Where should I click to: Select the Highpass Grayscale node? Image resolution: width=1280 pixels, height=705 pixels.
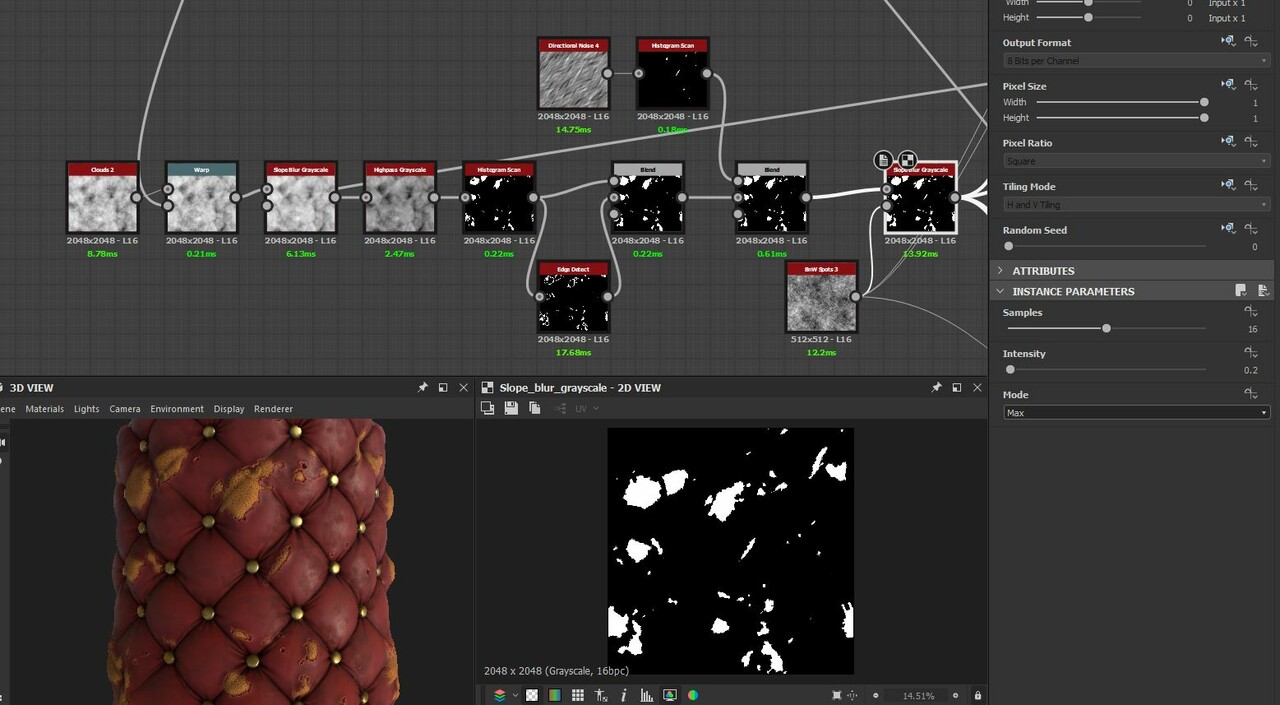point(400,198)
